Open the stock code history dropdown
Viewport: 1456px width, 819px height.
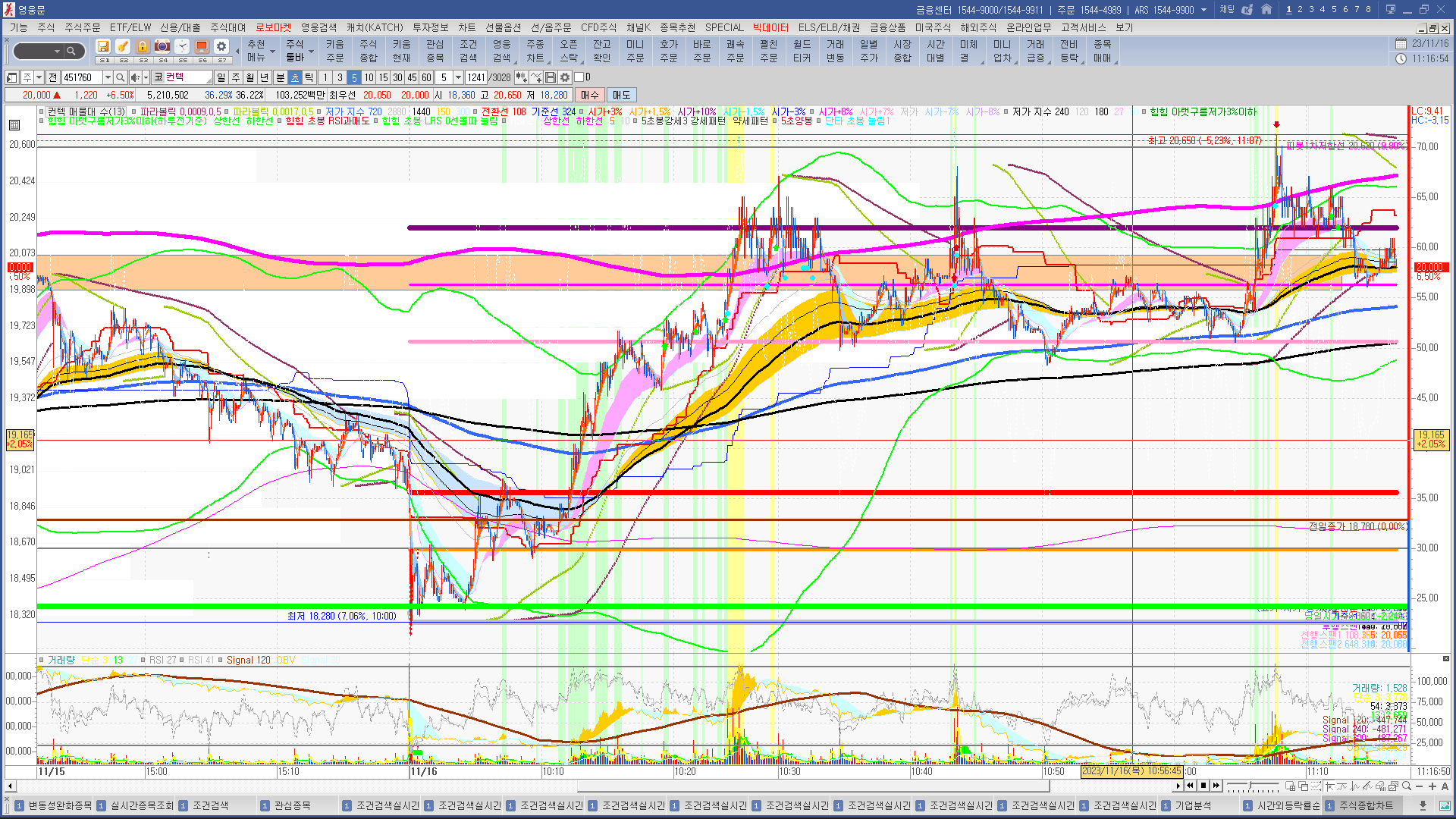pos(108,77)
